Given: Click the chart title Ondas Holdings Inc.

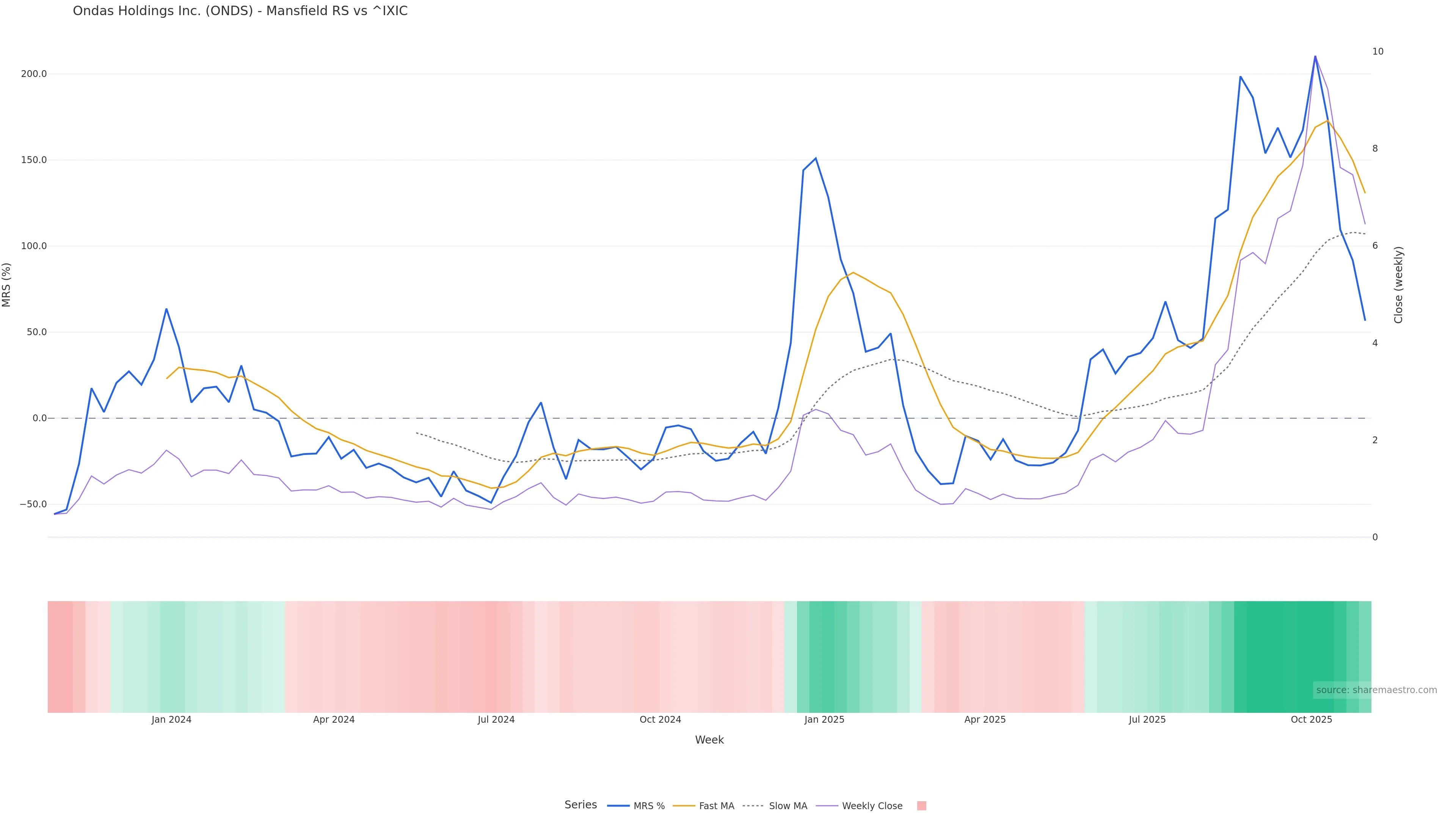Looking at the screenshot, I should (240, 11).
